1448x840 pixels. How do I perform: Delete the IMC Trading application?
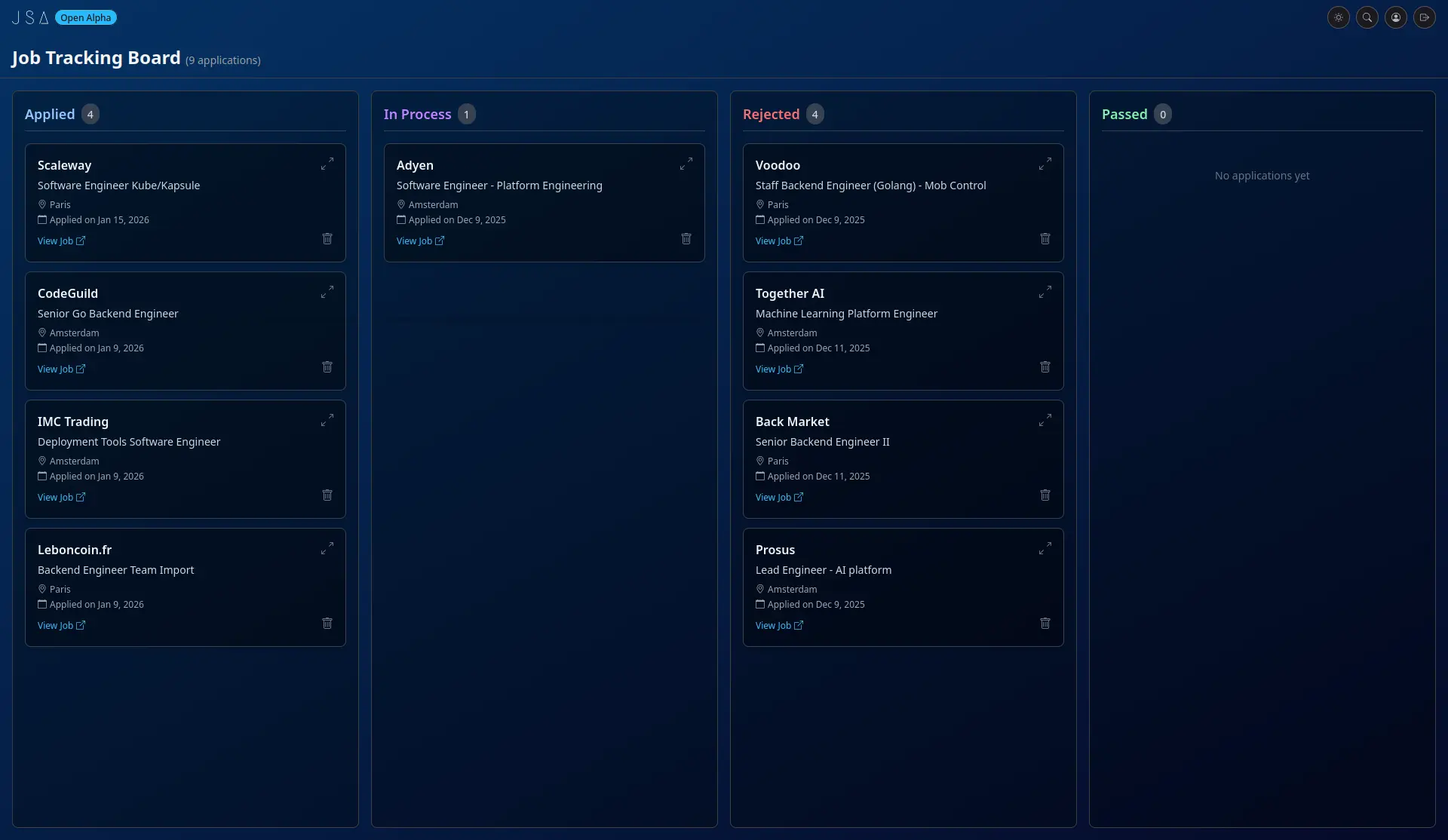[327, 495]
